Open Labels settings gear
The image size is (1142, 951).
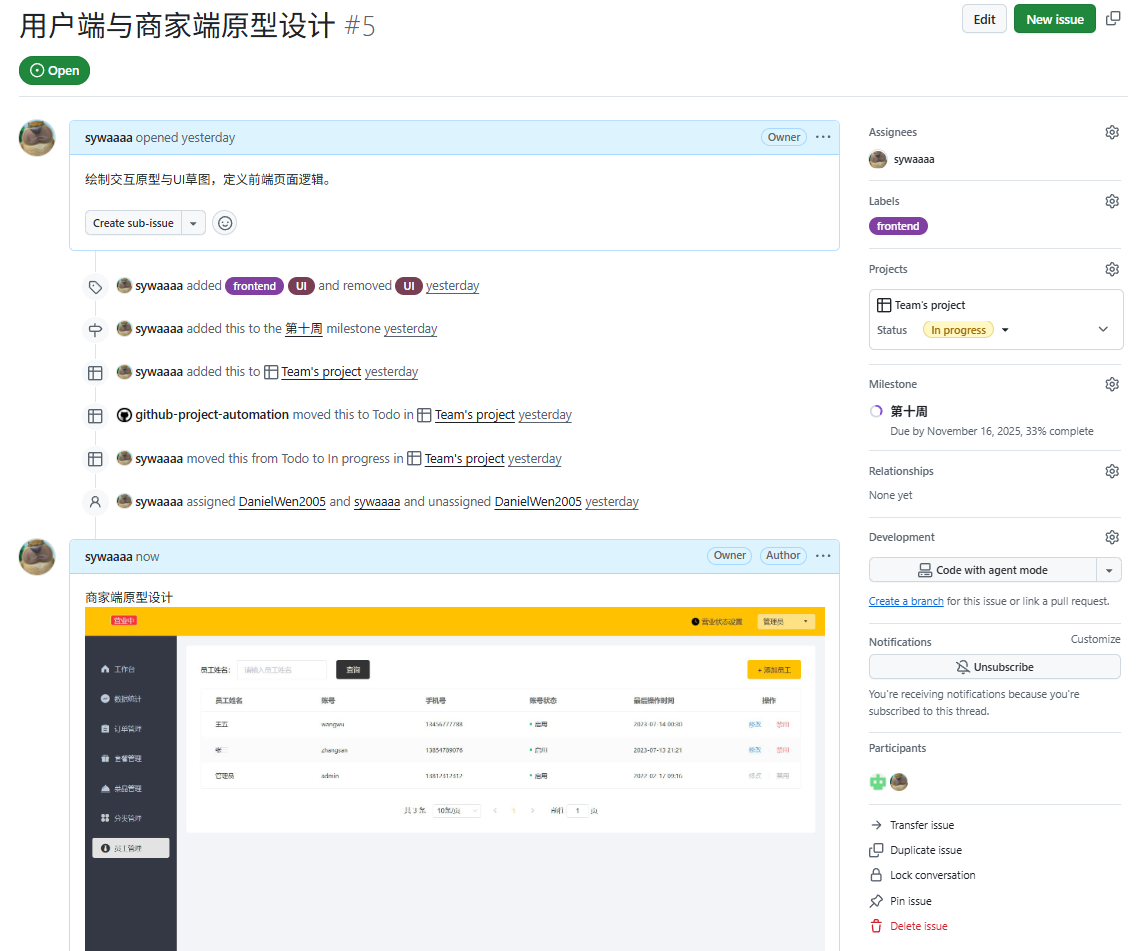pyautogui.click(x=1111, y=201)
